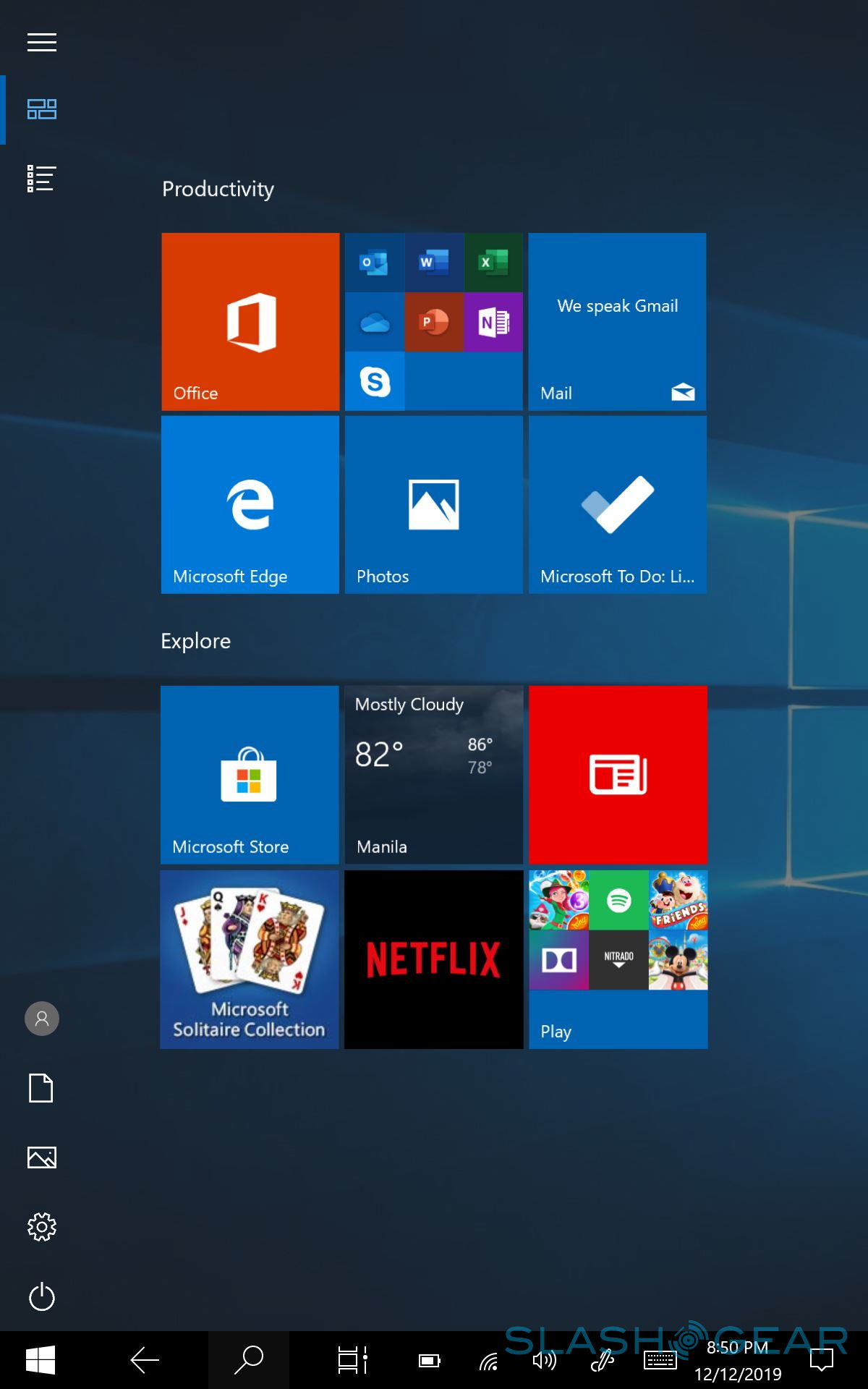Open Bubble Witch 3 in Play folder
This screenshot has height=1389, width=868.
559,900
